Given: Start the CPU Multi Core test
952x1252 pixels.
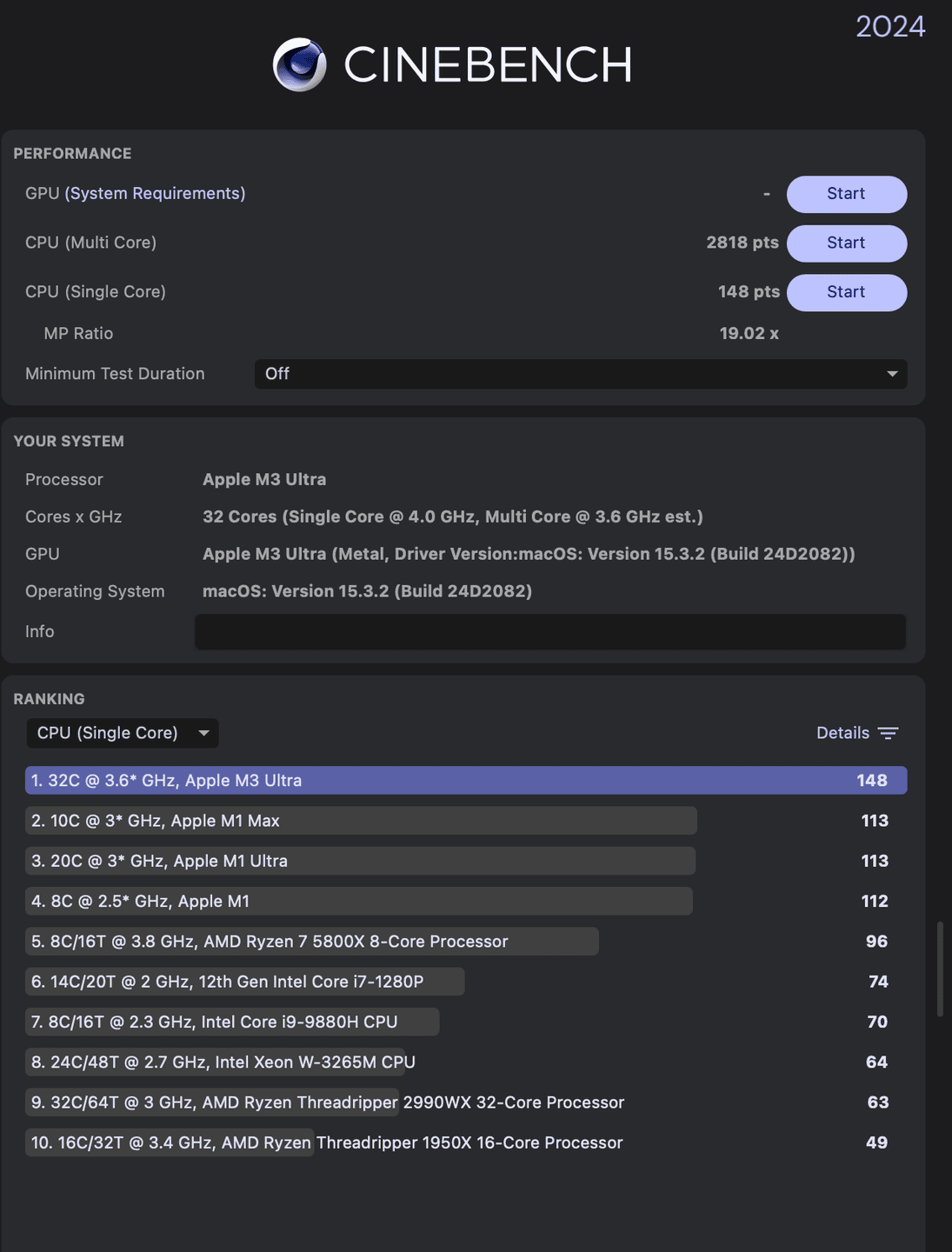Looking at the screenshot, I should coord(847,243).
